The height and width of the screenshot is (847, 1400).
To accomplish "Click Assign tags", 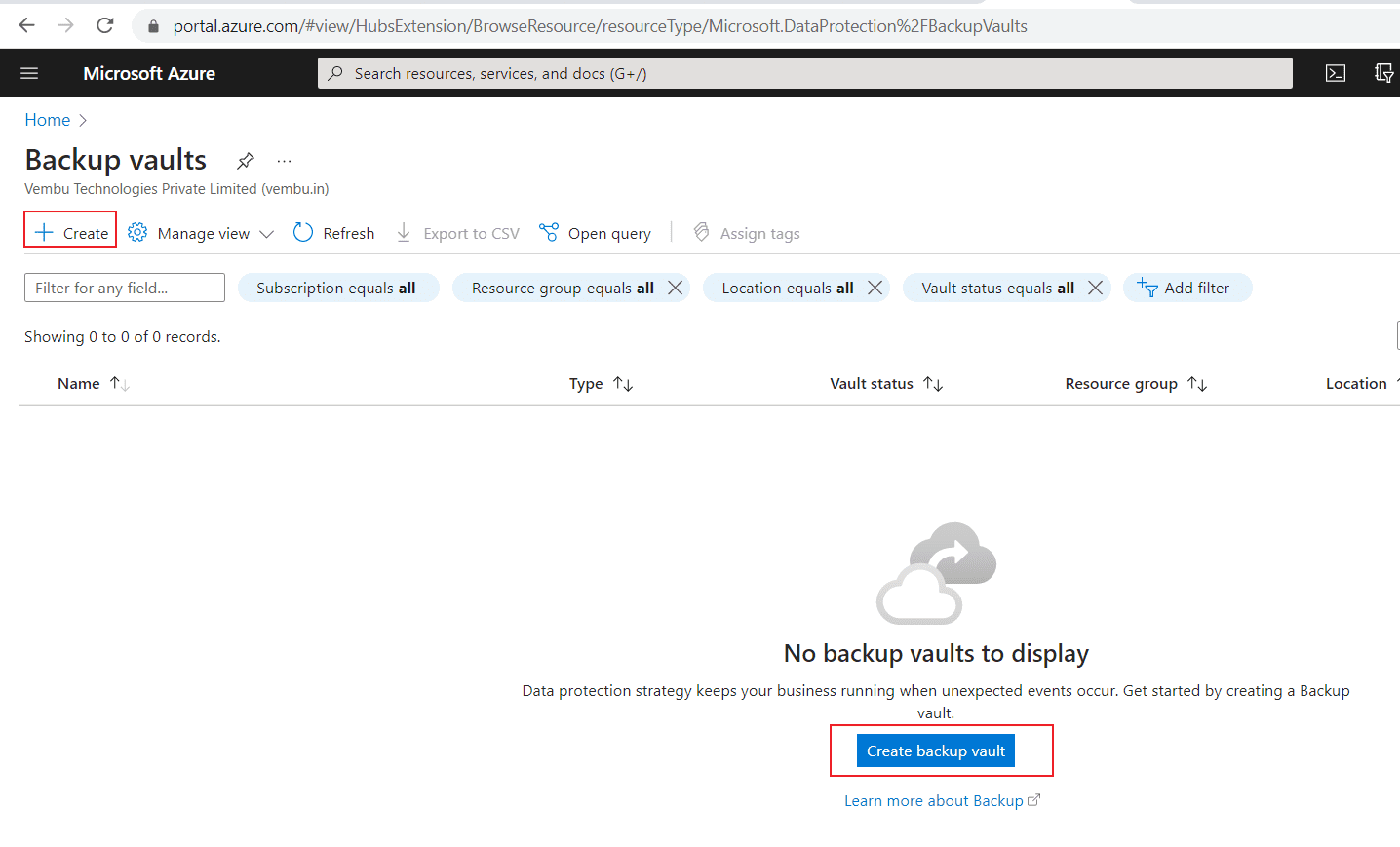I will 746,233.
